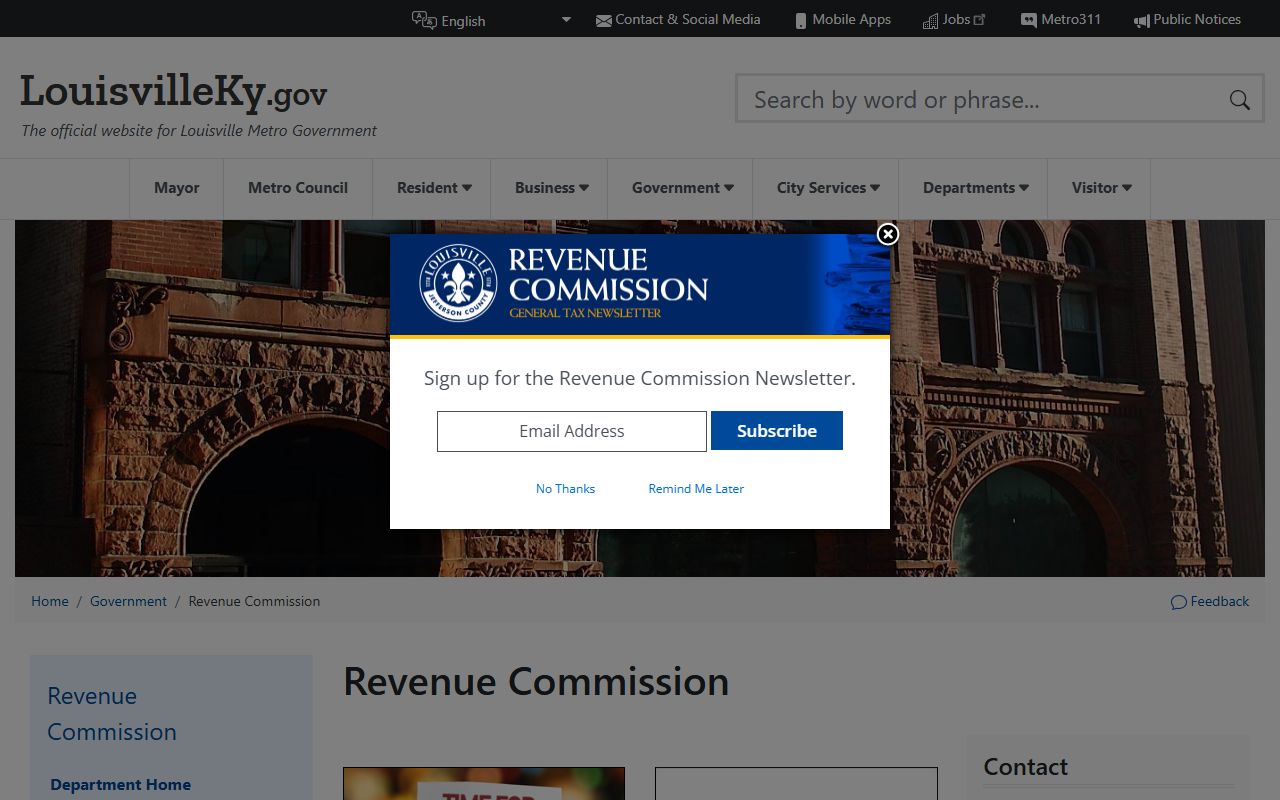Image resolution: width=1280 pixels, height=800 pixels.
Task: Open Department Home sidebar link
Action: coord(121,785)
